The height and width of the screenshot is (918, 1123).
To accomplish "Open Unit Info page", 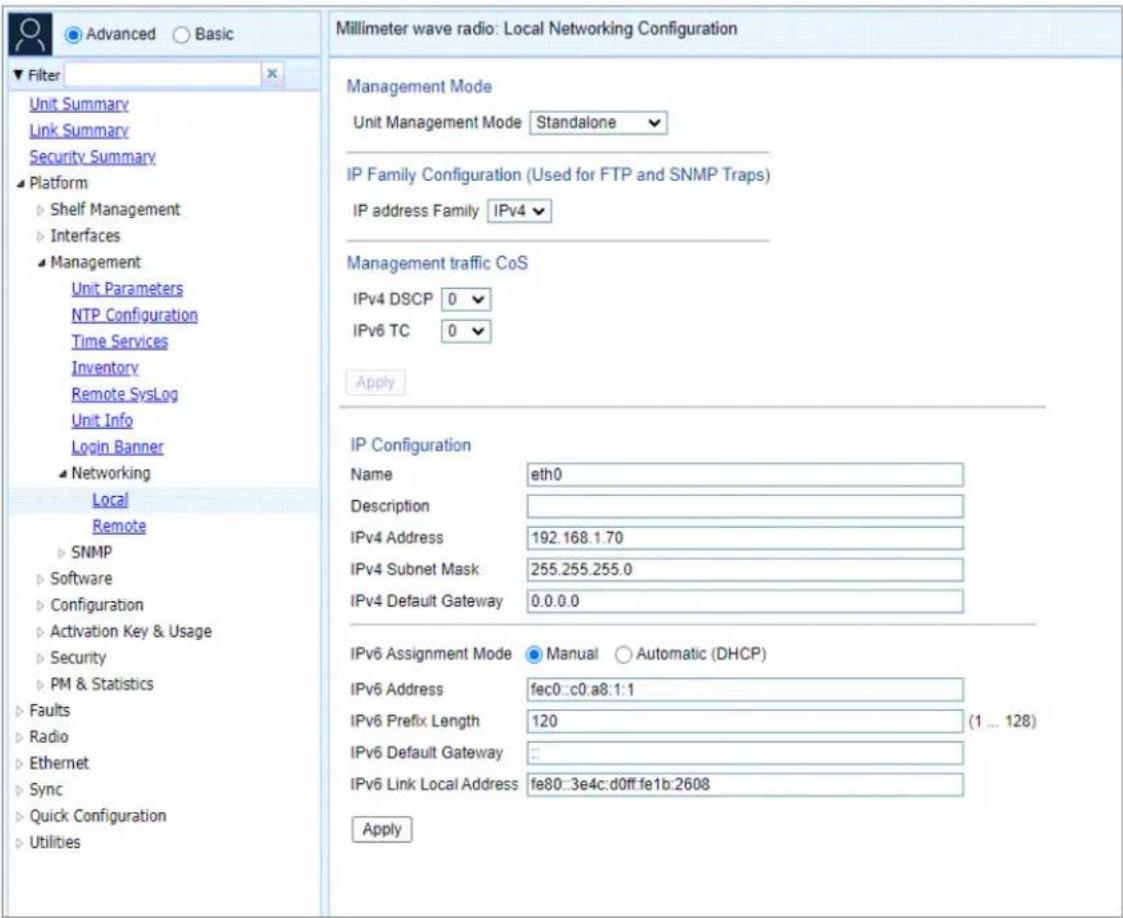I will coord(102,421).
